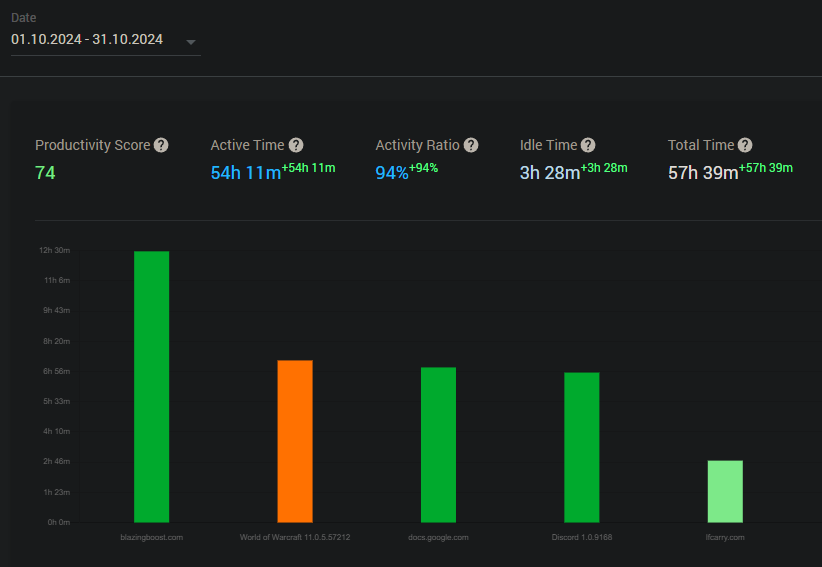The width and height of the screenshot is (822, 567).
Task: Click the Discord 1.0.9168 axis label
Action: (x=582, y=537)
